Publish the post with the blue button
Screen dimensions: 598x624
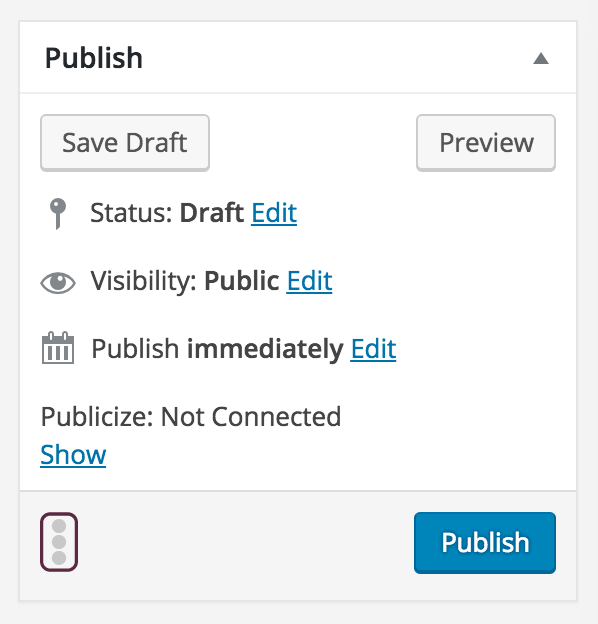[485, 543]
